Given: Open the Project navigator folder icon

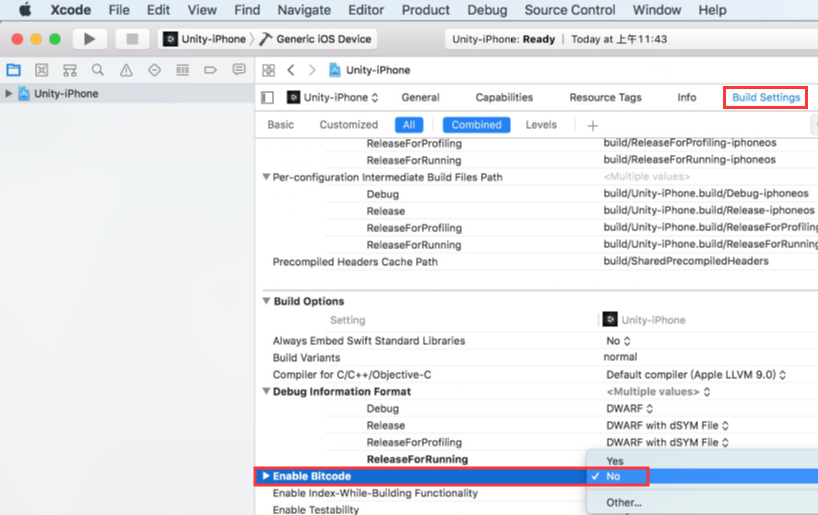Looking at the screenshot, I should tap(14, 70).
